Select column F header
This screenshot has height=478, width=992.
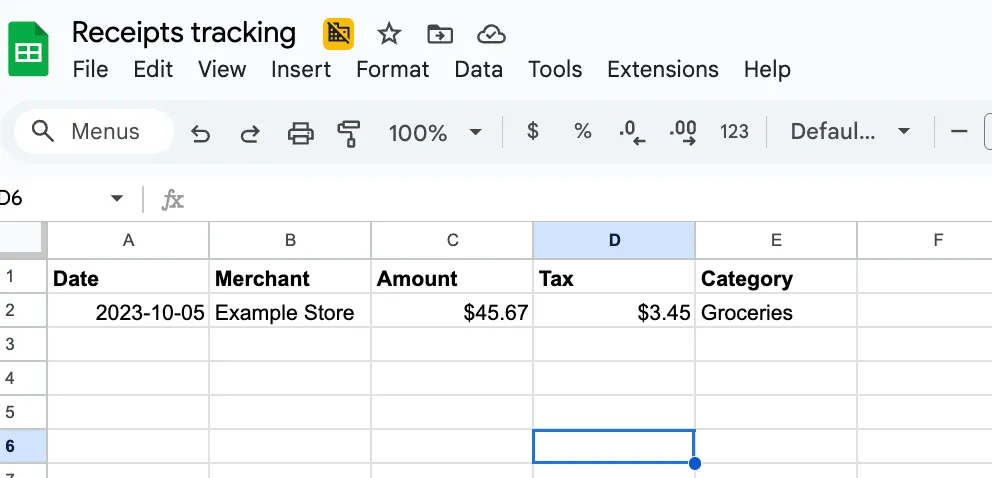coord(925,240)
